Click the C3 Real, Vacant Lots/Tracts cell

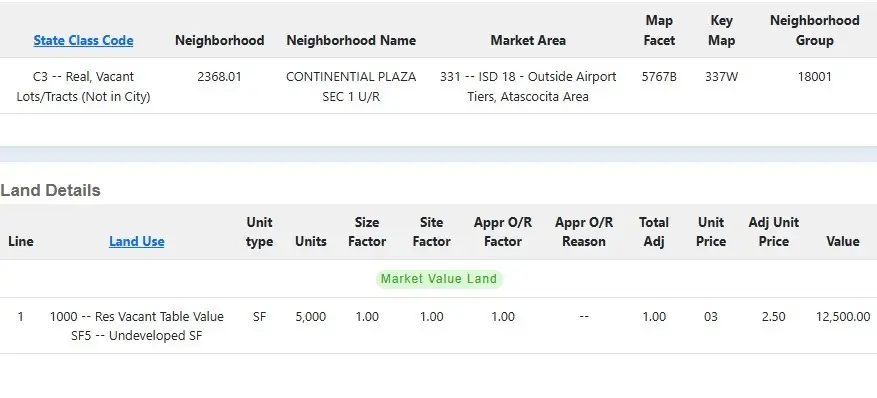(x=83, y=86)
